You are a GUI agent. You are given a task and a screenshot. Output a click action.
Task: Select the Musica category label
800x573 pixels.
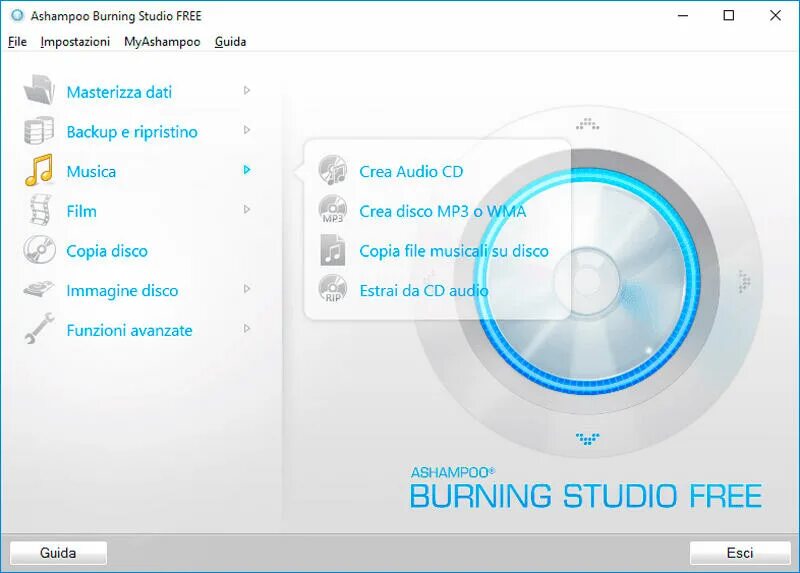pyautogui.click(x=91, y=171)
